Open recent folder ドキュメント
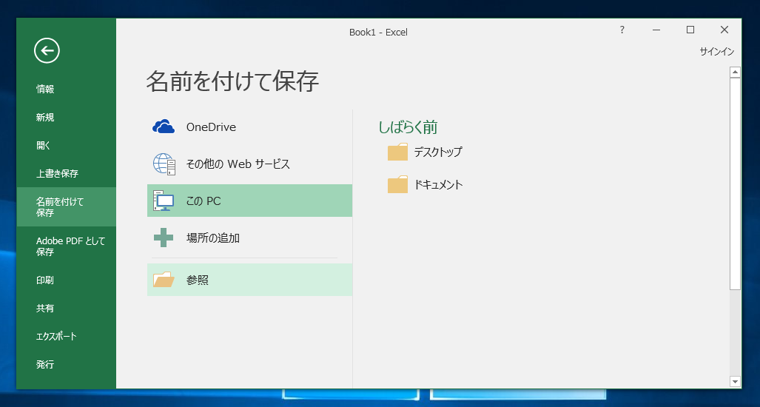 [438, 185]
